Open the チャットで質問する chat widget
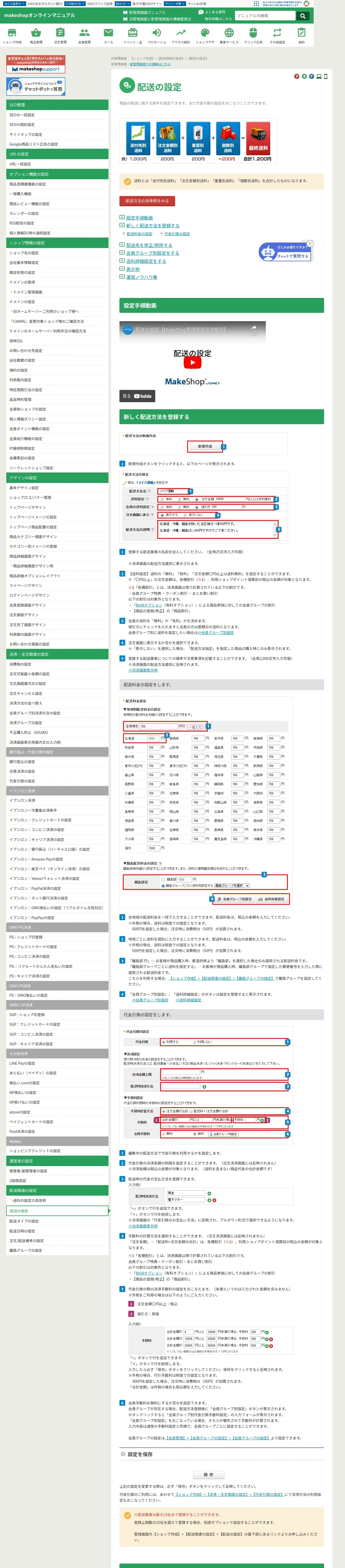 tap(285, 252)
